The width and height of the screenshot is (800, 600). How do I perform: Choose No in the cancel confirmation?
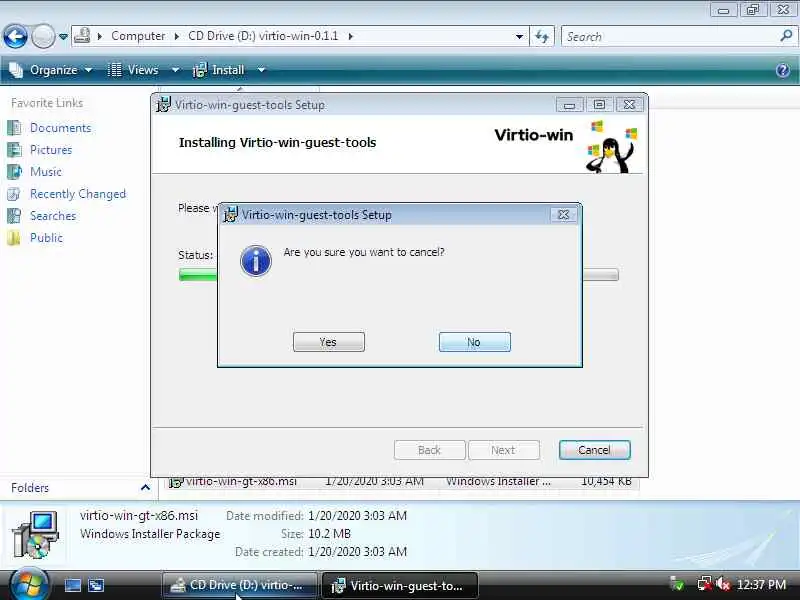pyautogui.click(x=474, y=342)
